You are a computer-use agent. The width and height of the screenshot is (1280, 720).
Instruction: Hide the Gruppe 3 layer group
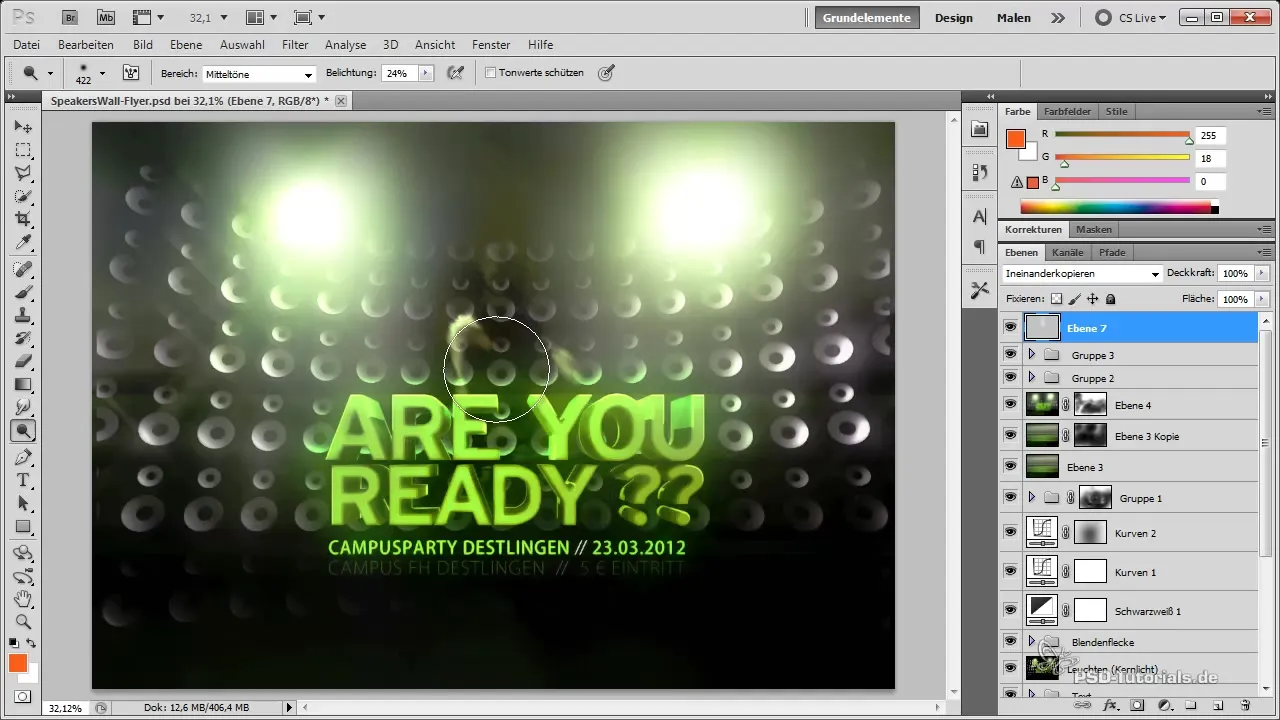(1010, 354)
